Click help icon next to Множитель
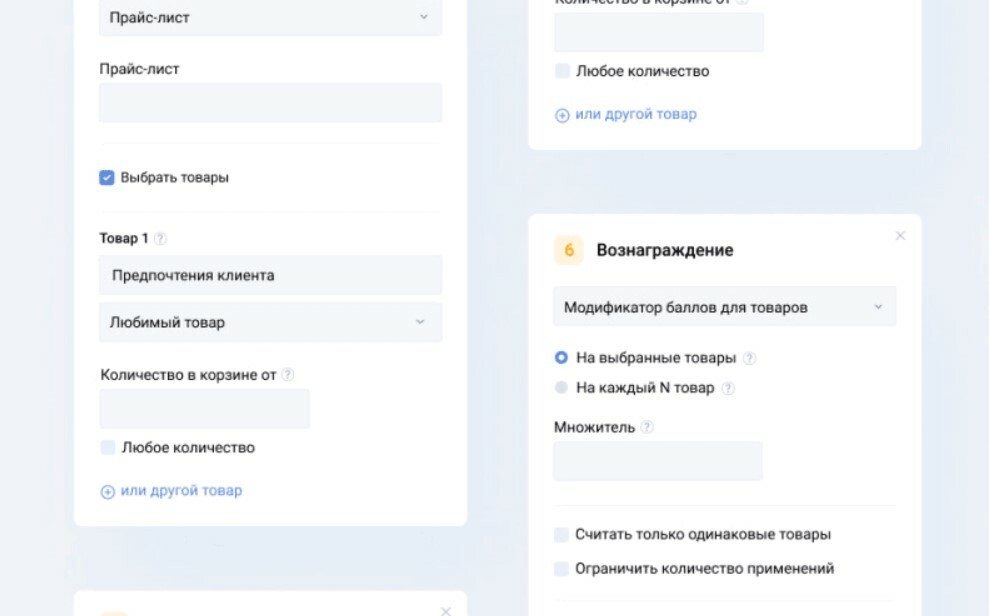 647,427
